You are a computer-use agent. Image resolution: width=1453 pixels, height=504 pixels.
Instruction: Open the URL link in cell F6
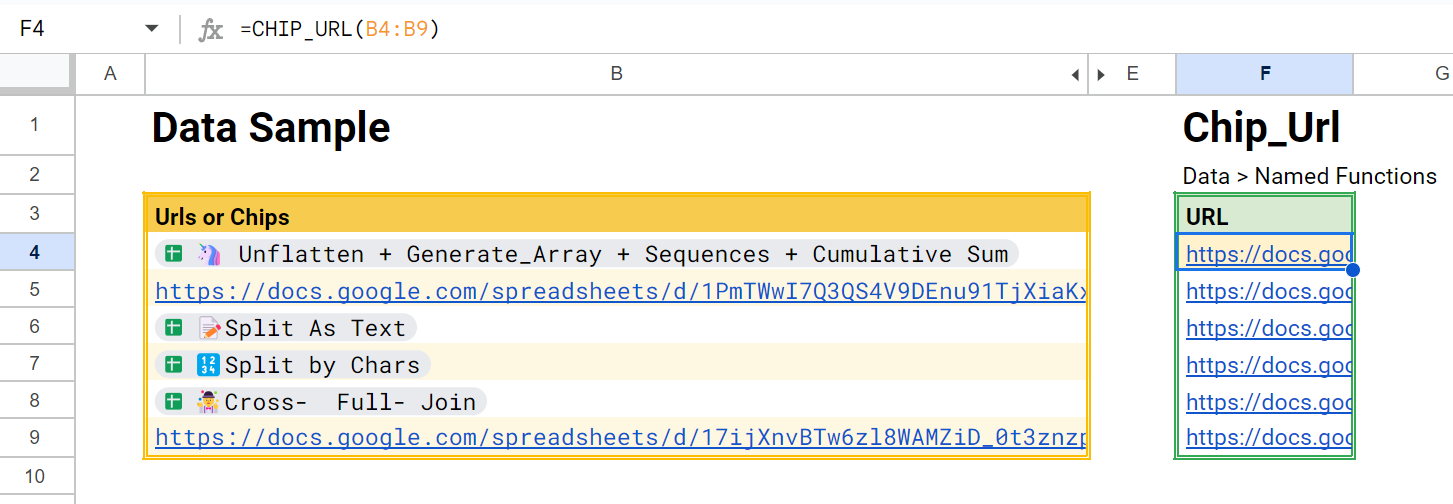[1269, 328]
